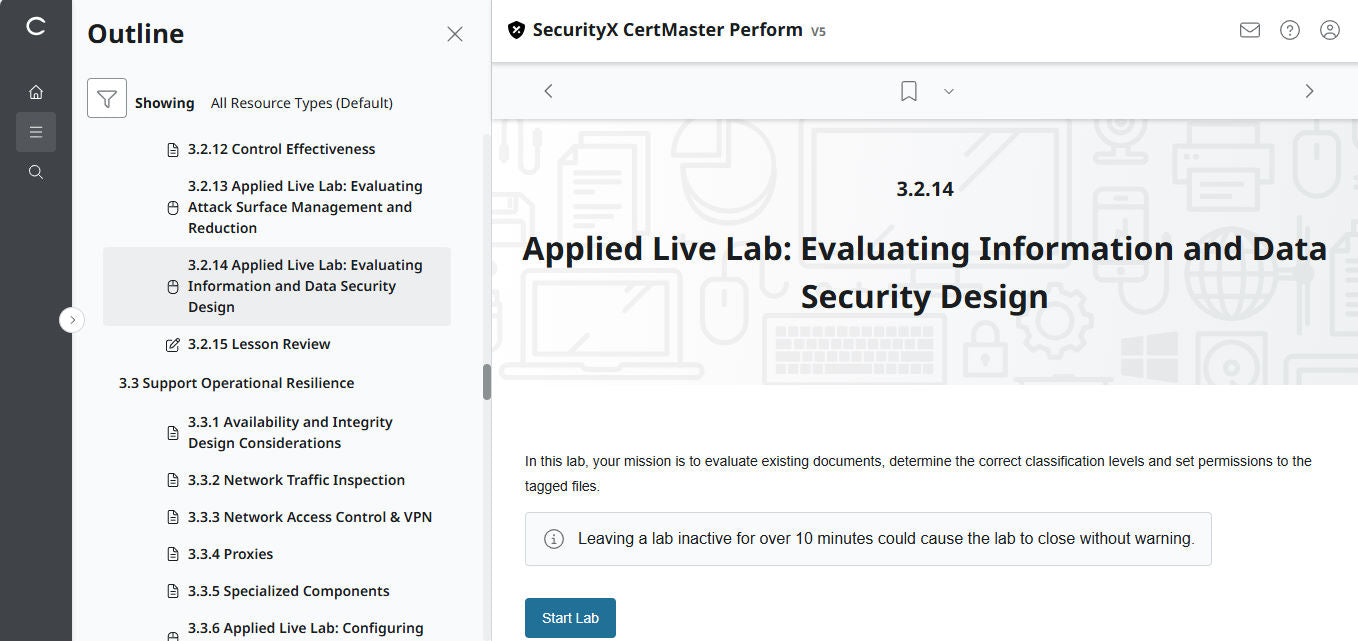1358x641 pixels.
Task: Open the messages envelope icon
Action: (x=1249, y=30)
